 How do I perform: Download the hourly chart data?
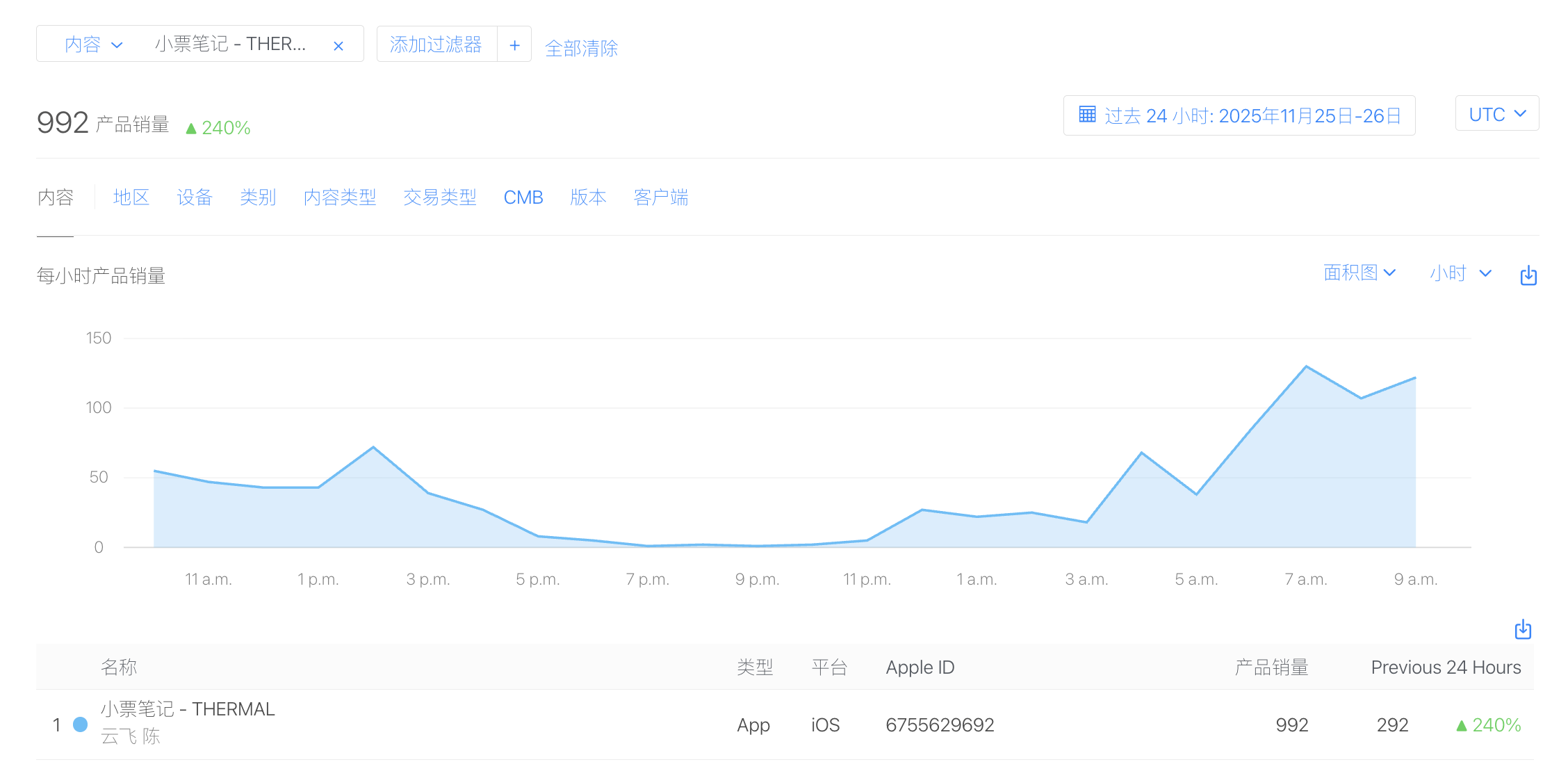[x=1528, y=276]
